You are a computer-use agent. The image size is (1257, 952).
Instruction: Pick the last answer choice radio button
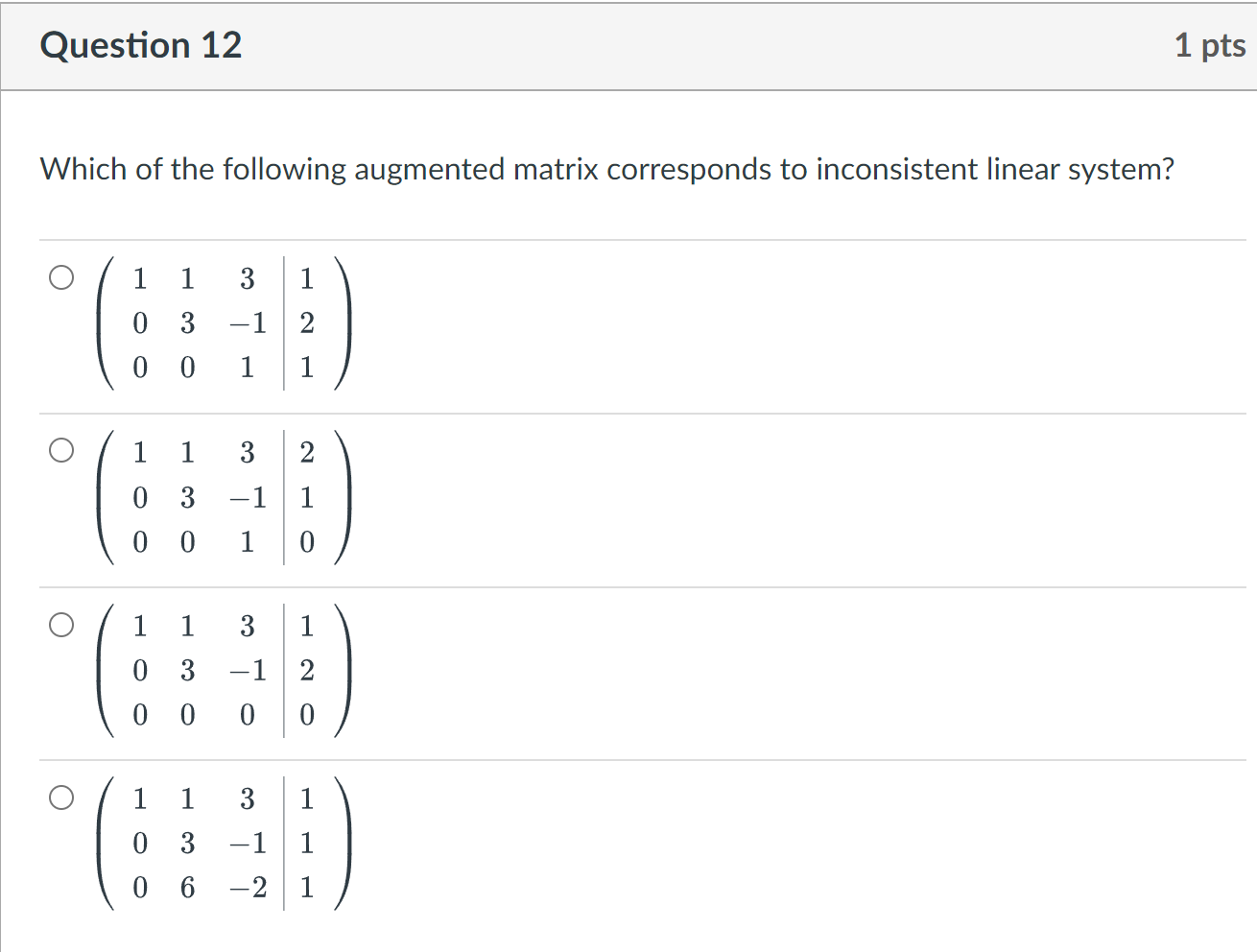pyautogui.click(x=59, y=797)
